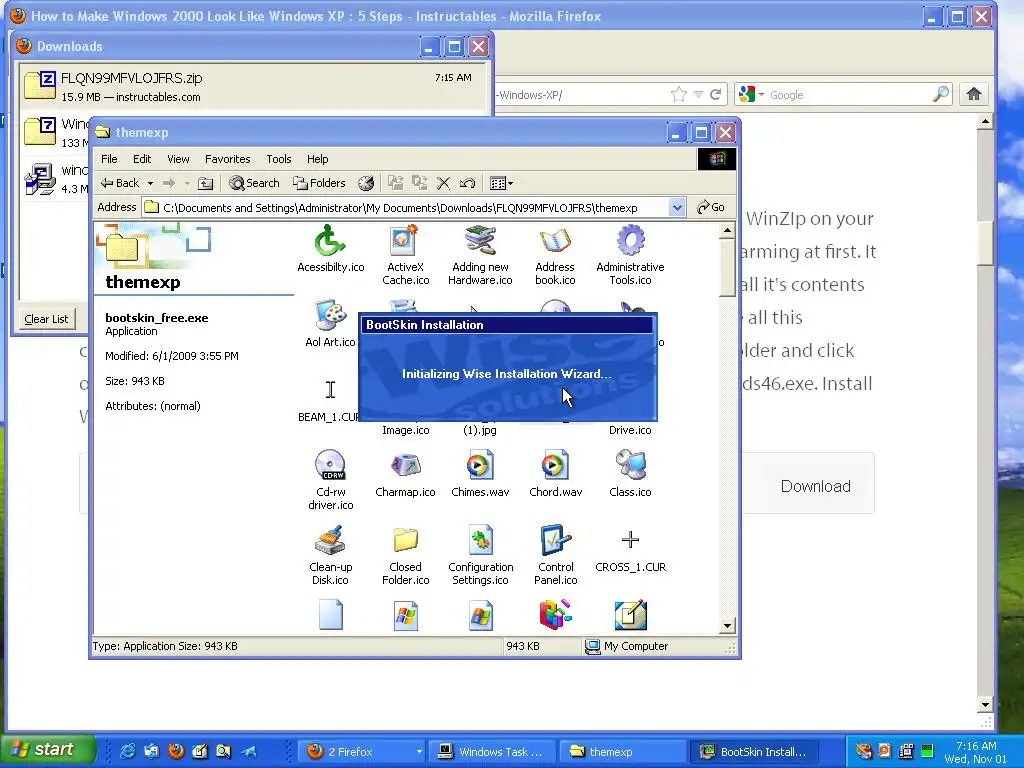
Task: Open the Views dropdown in toolbar
Action: [502, 184]
